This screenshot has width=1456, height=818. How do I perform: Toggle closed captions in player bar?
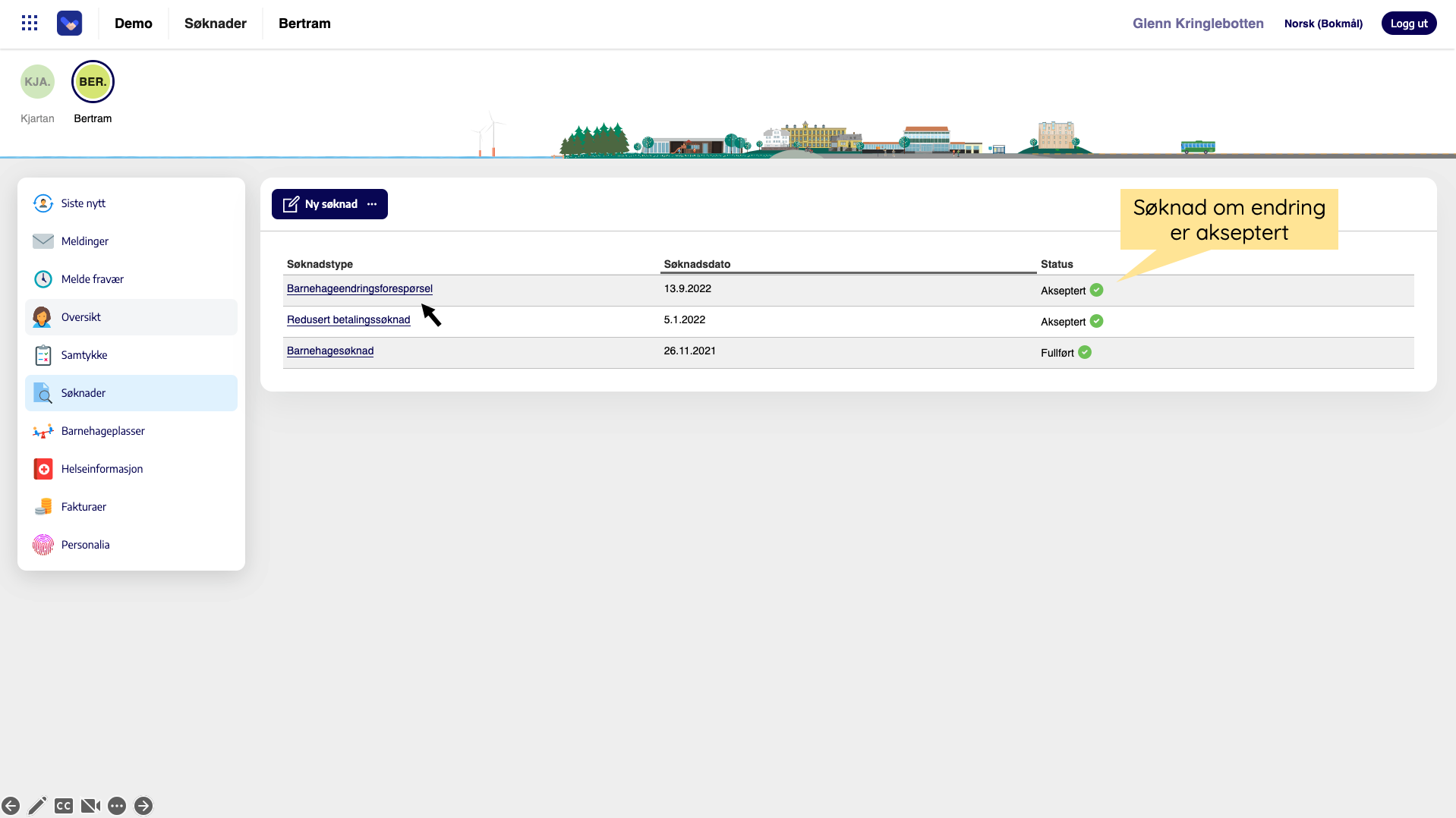click(64, 806)
